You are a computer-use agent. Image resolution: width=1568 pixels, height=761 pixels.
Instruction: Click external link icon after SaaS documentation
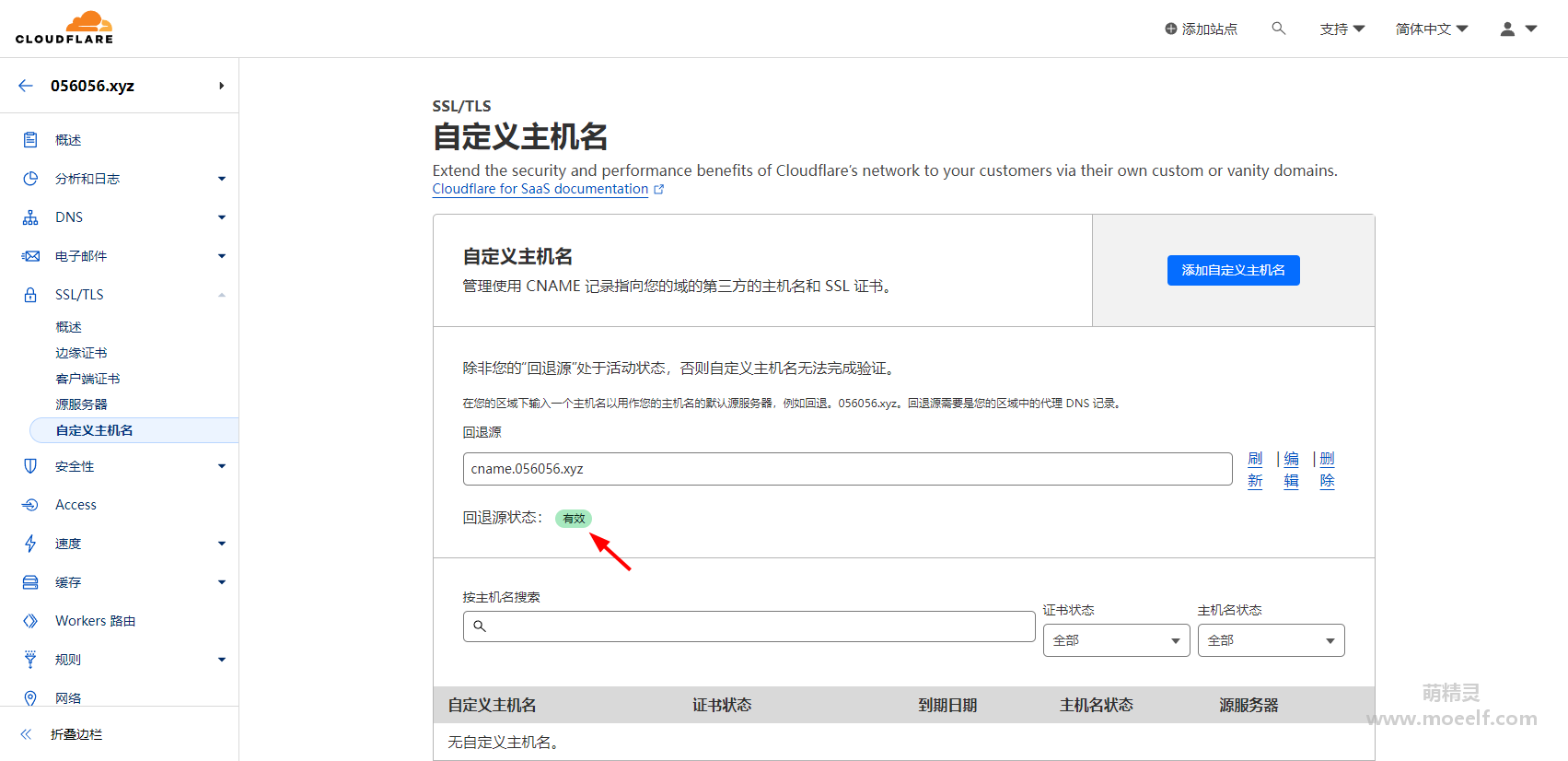(658, 189)
